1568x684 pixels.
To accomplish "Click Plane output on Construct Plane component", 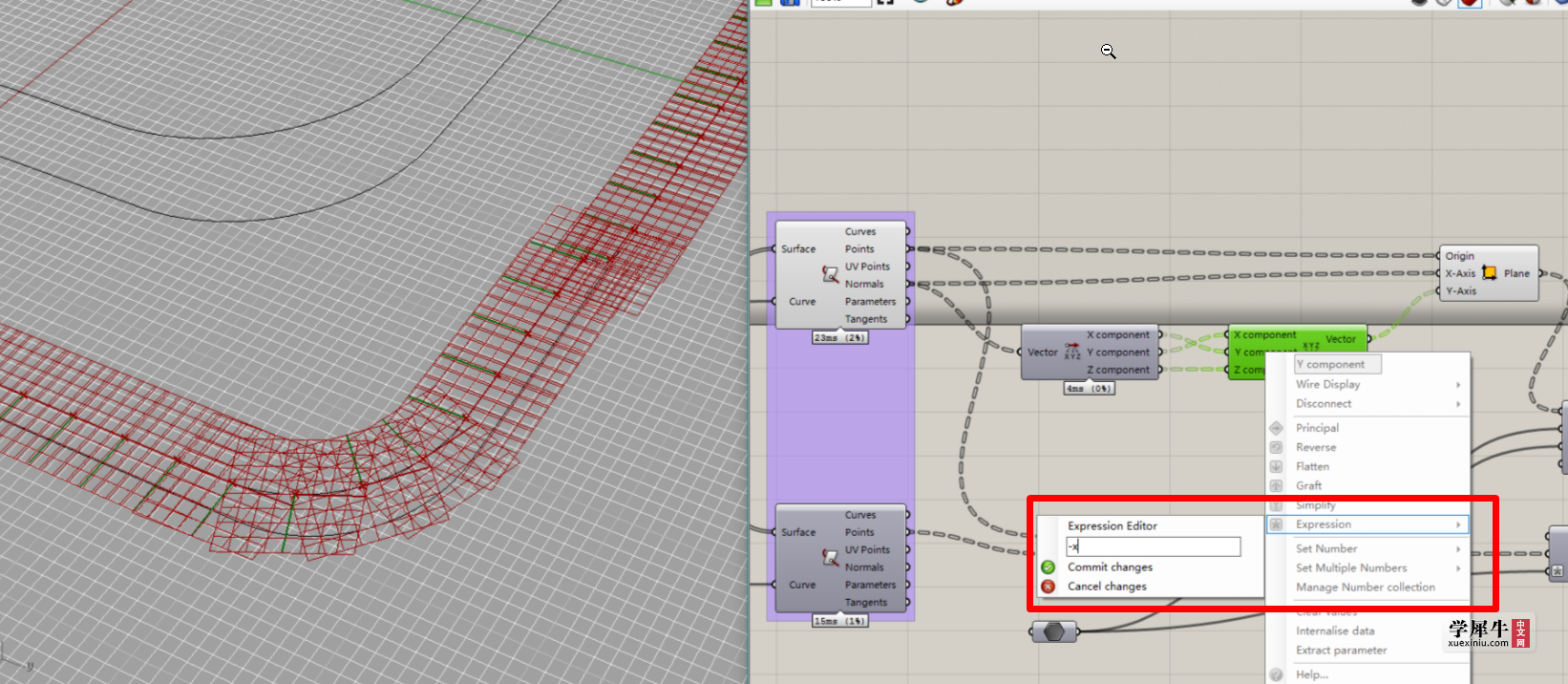I will 1516,273.
